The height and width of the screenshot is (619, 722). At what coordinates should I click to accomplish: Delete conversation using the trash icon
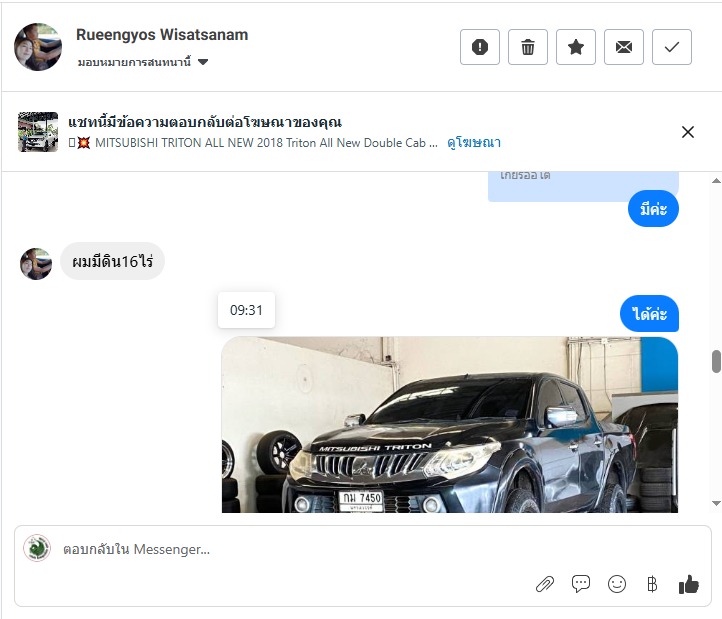pos(528,47)
